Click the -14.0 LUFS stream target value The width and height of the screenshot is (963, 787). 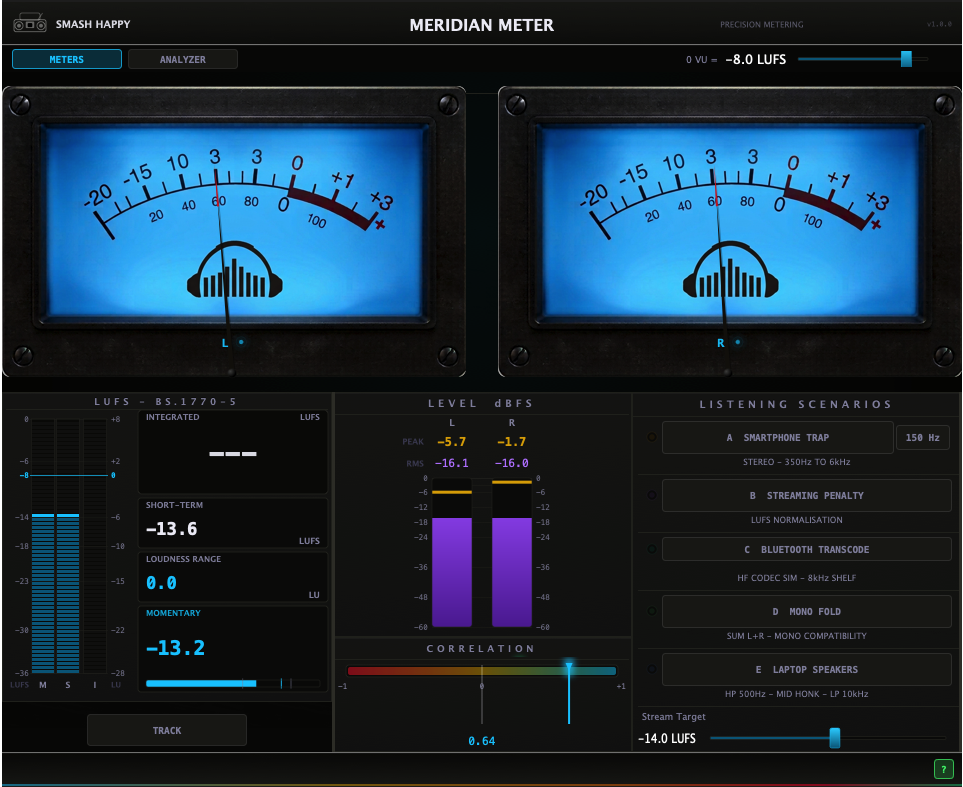tap(667, 738)
